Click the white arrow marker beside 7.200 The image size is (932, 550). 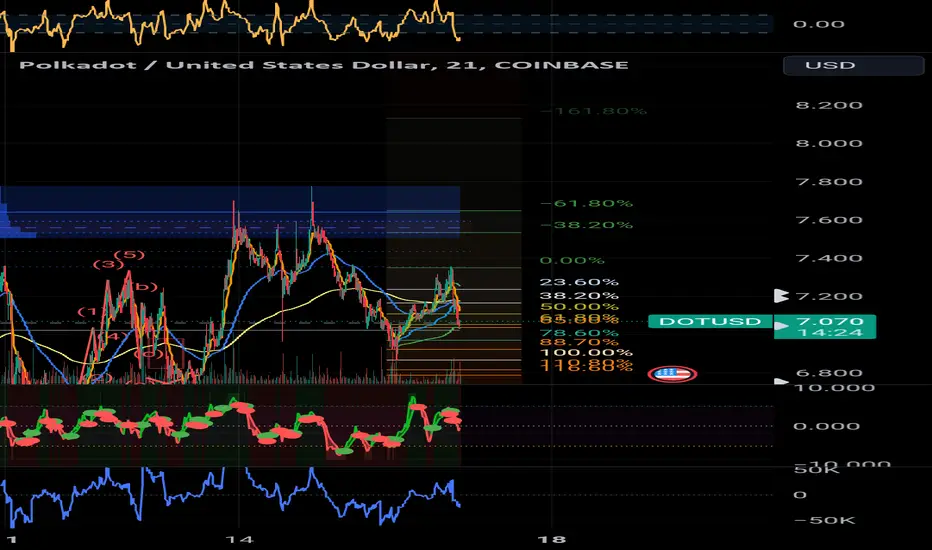point(781,296)
